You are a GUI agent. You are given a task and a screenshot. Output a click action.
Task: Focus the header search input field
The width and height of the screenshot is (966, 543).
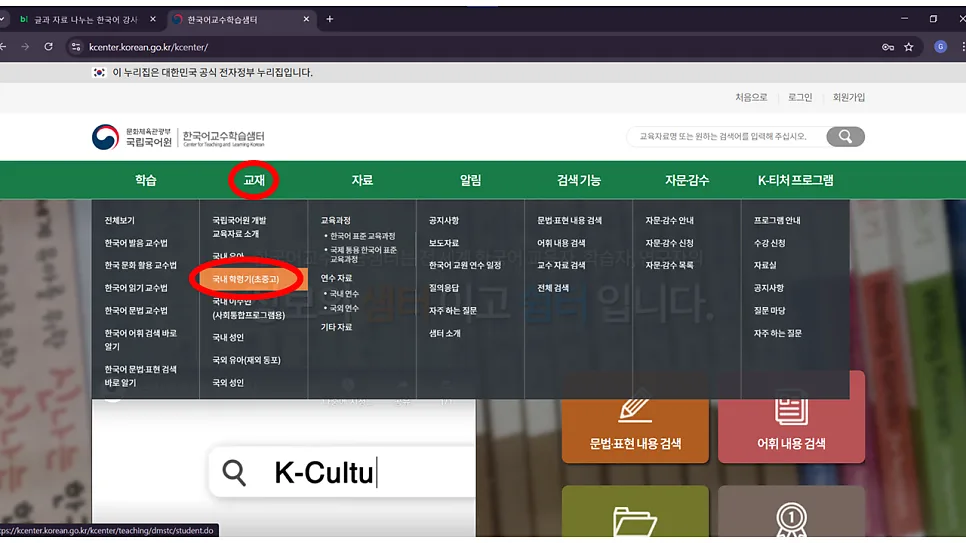pyautogui.click(x=727, y=136)
